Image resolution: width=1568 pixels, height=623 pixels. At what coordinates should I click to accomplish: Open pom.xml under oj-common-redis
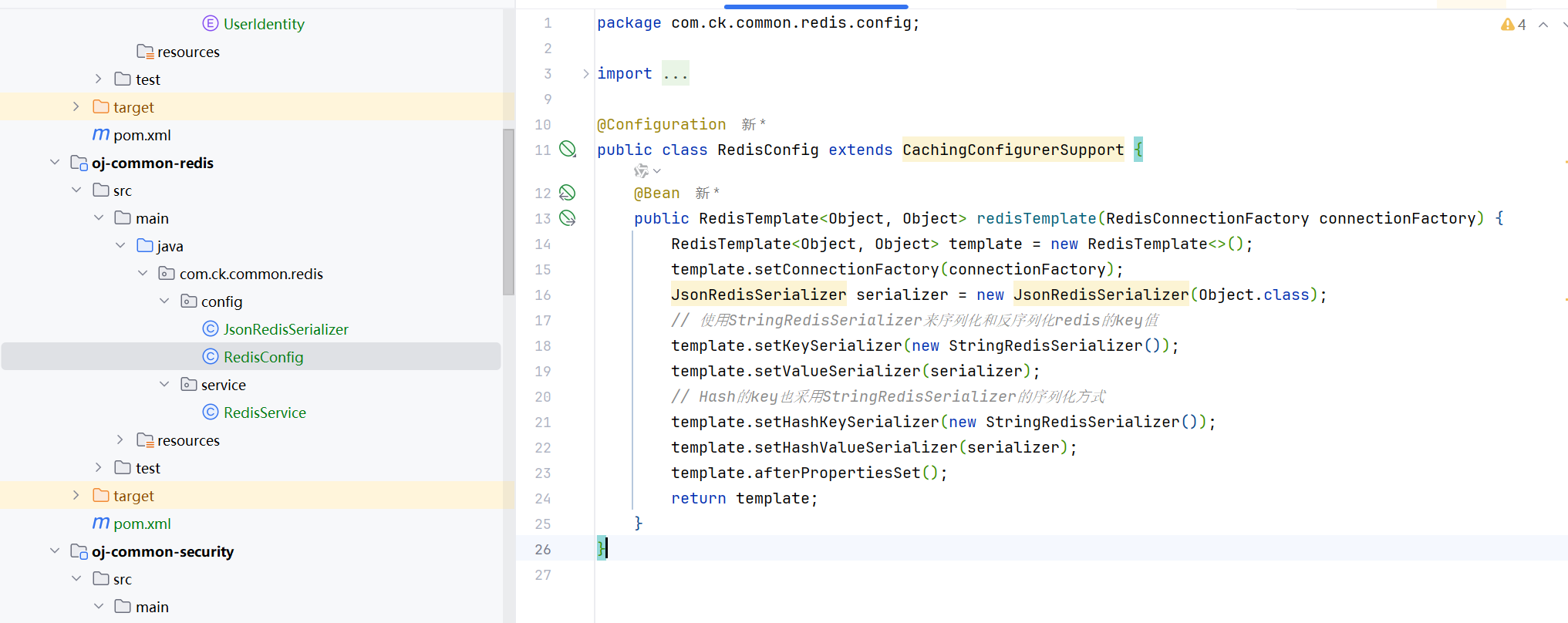pyautogui.click(x=142, y=524)
